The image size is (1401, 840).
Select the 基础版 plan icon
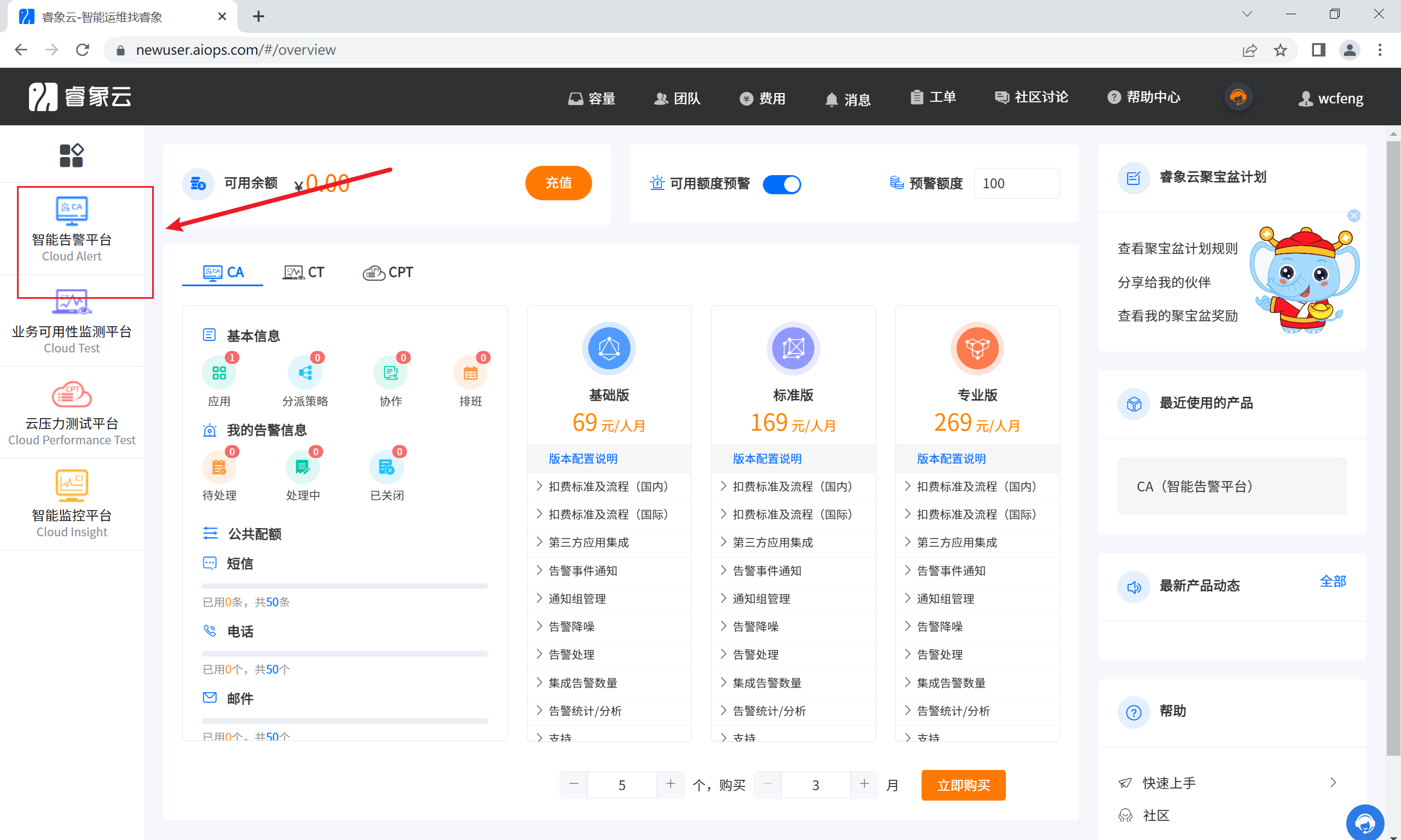coord(609,349)
